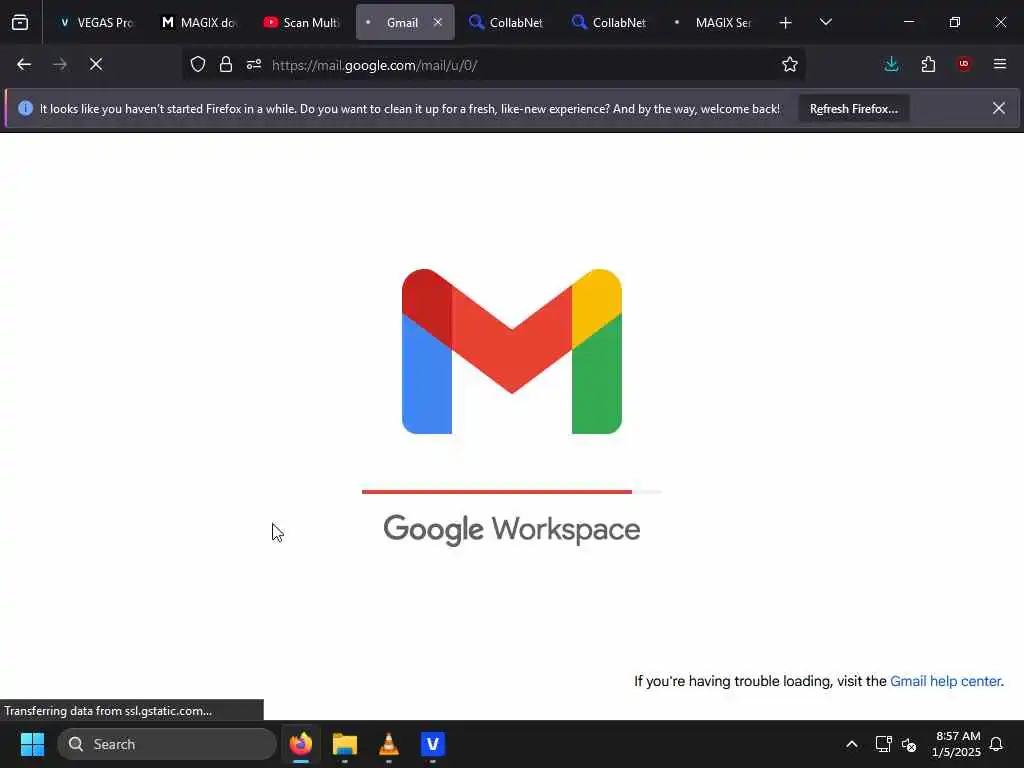Minimize the Firefox window
The image size is (1024, 768).
[908, 22]
